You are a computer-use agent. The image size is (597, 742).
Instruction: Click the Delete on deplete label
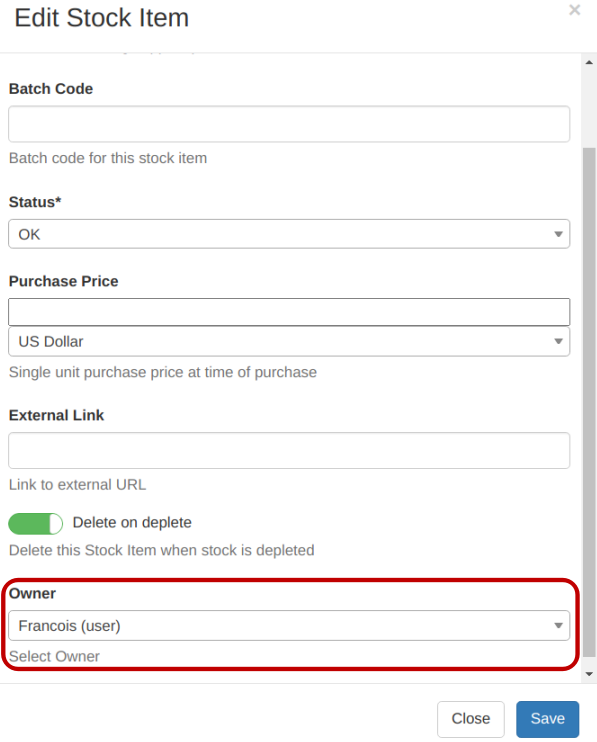click(x=132, y=522)
